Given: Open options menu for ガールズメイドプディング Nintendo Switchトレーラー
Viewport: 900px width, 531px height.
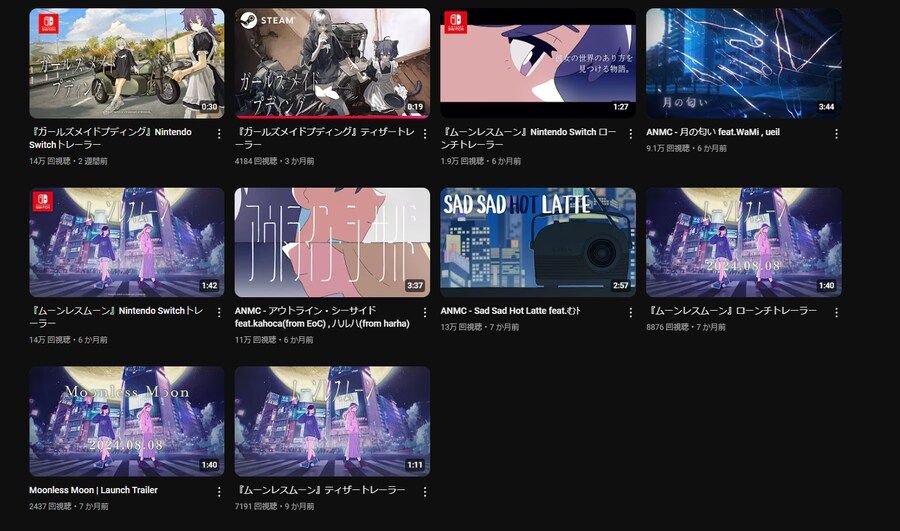Looking at the screenshot, I should pyautogui.click(x=219, y=134).
